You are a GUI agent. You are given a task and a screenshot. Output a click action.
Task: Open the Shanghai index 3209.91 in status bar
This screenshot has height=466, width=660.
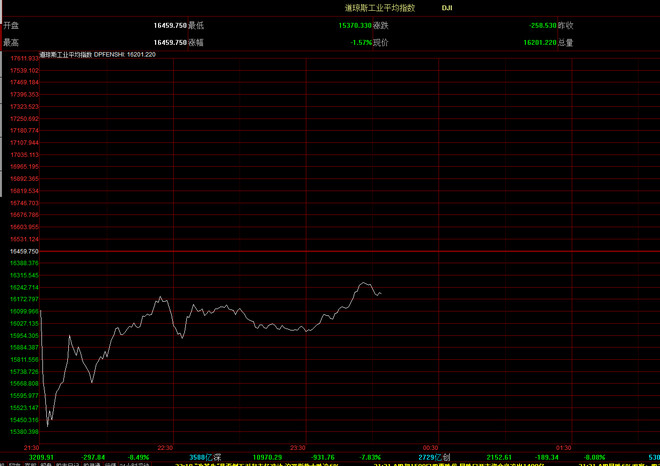tap(41, 457)
